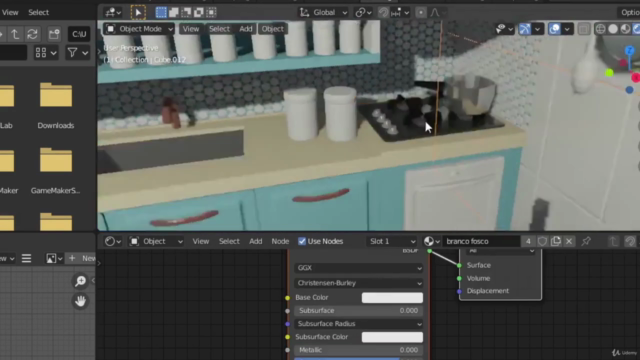Open the viewport Object menu

tap(273, 29)
